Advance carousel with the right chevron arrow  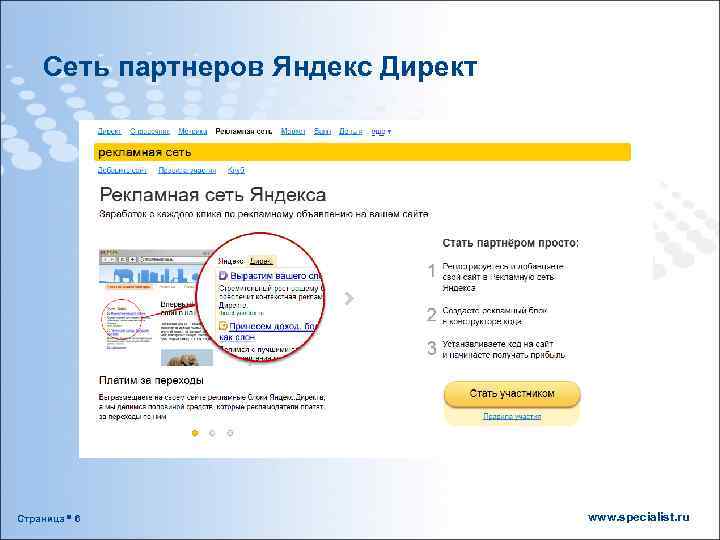(349, 298)
